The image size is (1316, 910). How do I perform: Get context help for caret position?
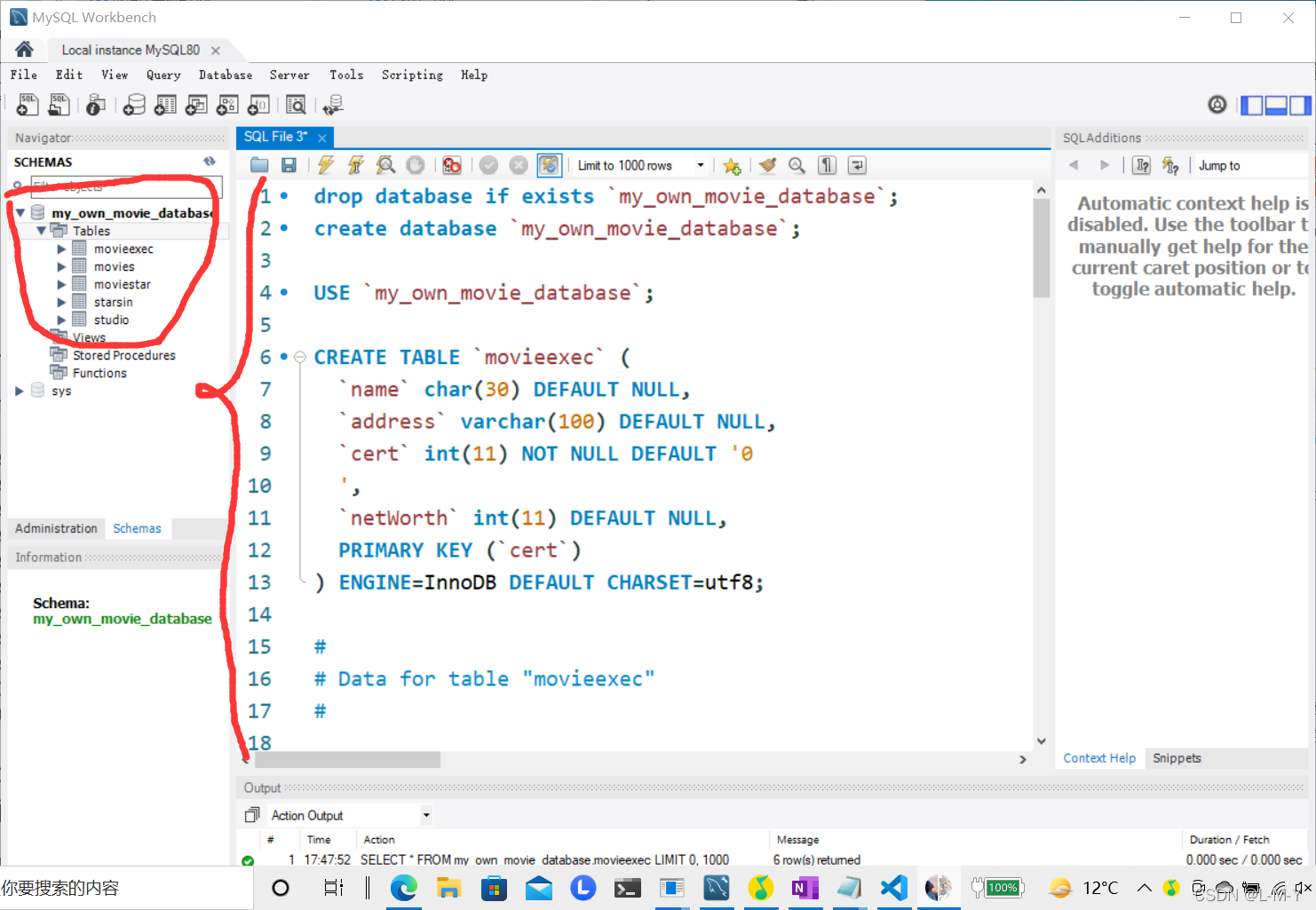click(1142, 165)
